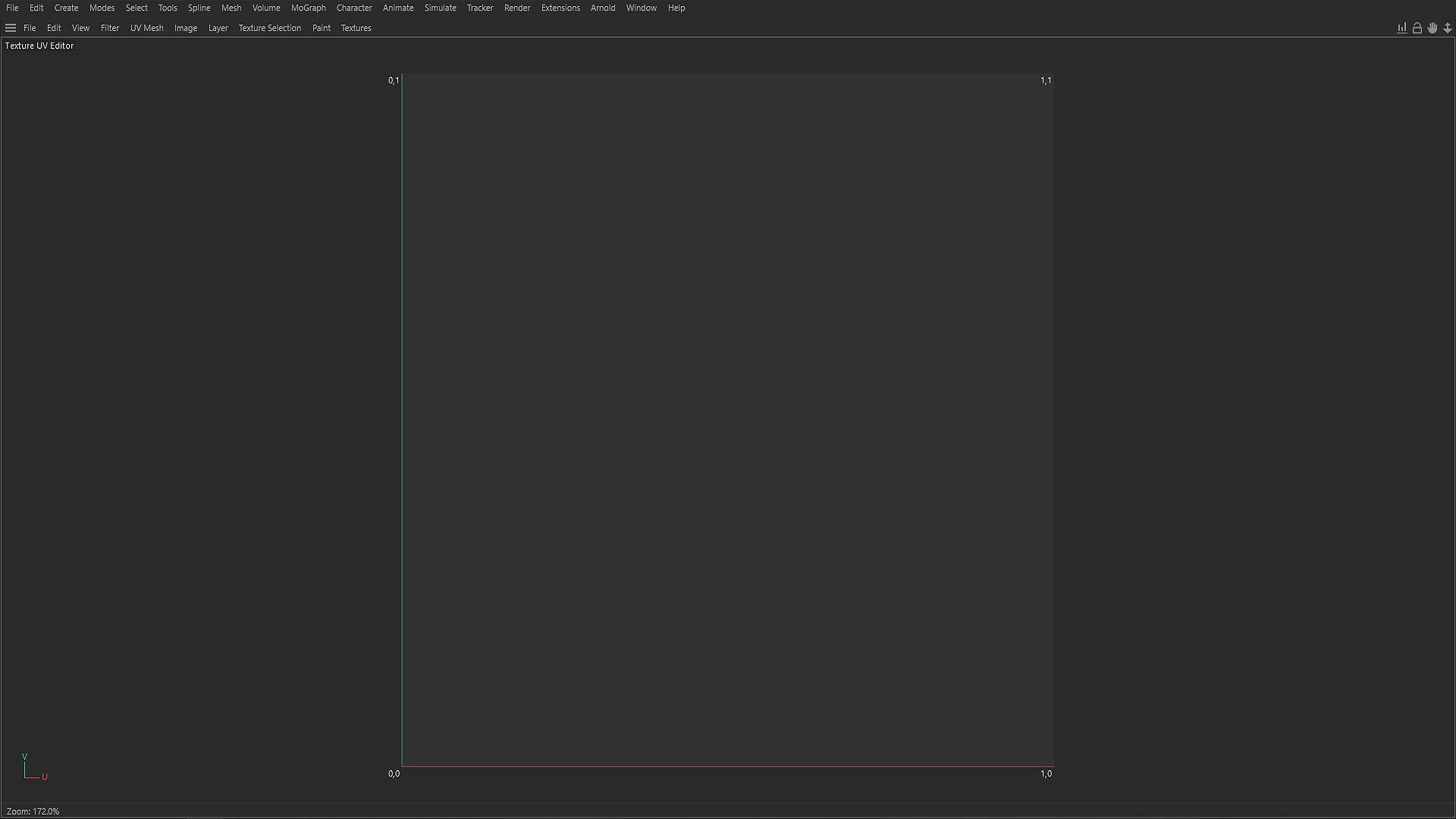Click the zoom percentage in the status bar
Viewport: 1456px width, 819px height.
pos(33,811)
